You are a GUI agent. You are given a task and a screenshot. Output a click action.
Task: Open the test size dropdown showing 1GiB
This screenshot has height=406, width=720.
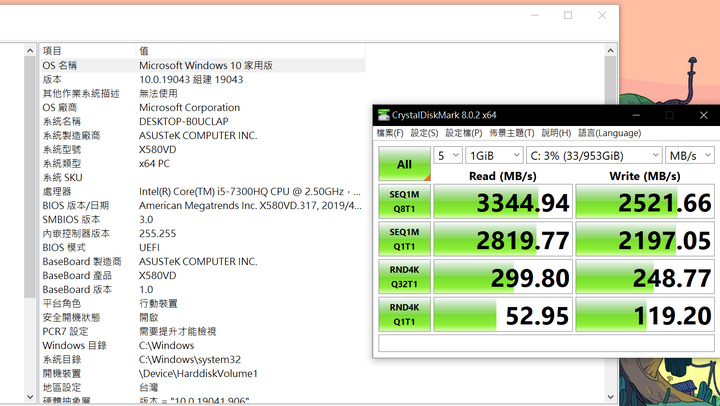click(x=494, y=156)
